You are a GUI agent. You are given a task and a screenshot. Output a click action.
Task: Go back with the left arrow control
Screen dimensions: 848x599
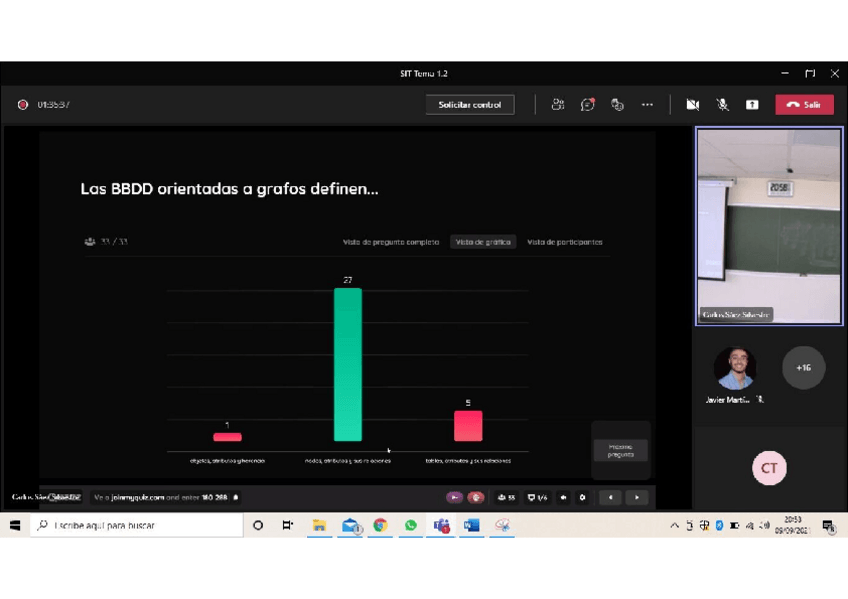[611, 497]
